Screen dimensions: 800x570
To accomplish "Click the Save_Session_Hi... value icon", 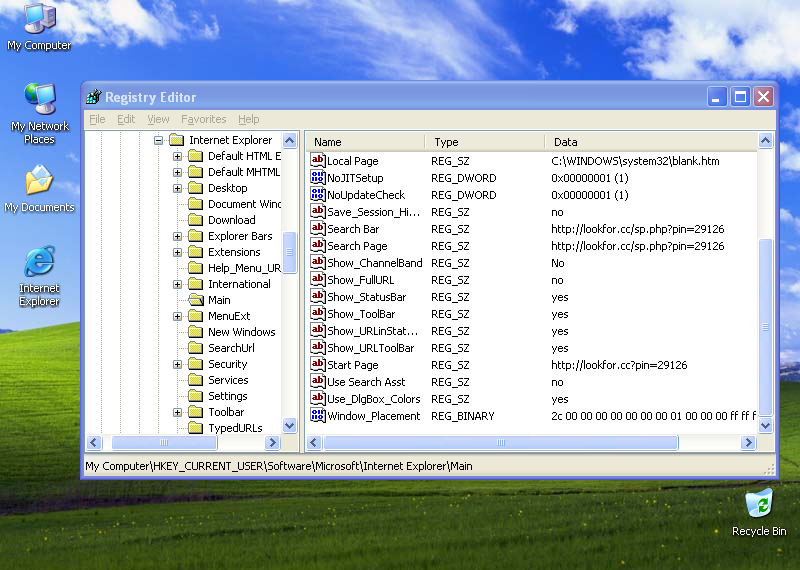I will tap(317, 212).
